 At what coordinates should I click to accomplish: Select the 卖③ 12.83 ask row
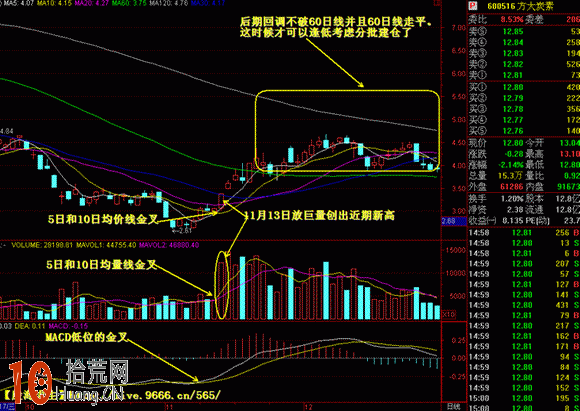pyautogui.click(x=524, y=53)
